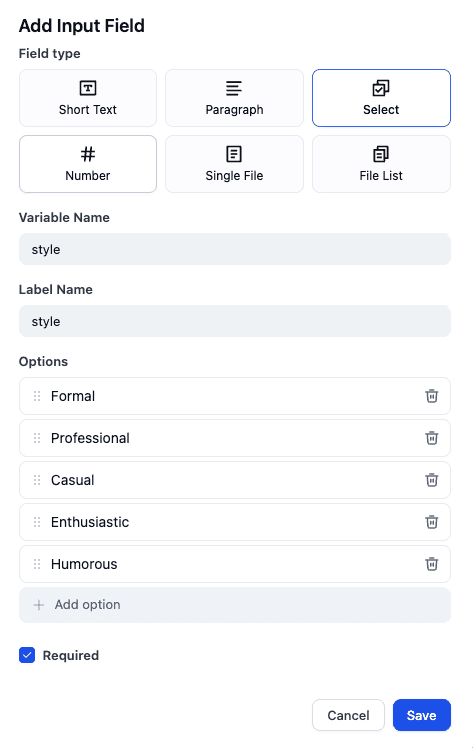The image size is (473, 748).
Task: Delete the Enthusiastic option via its trash icon
Action: coord(432,522)
